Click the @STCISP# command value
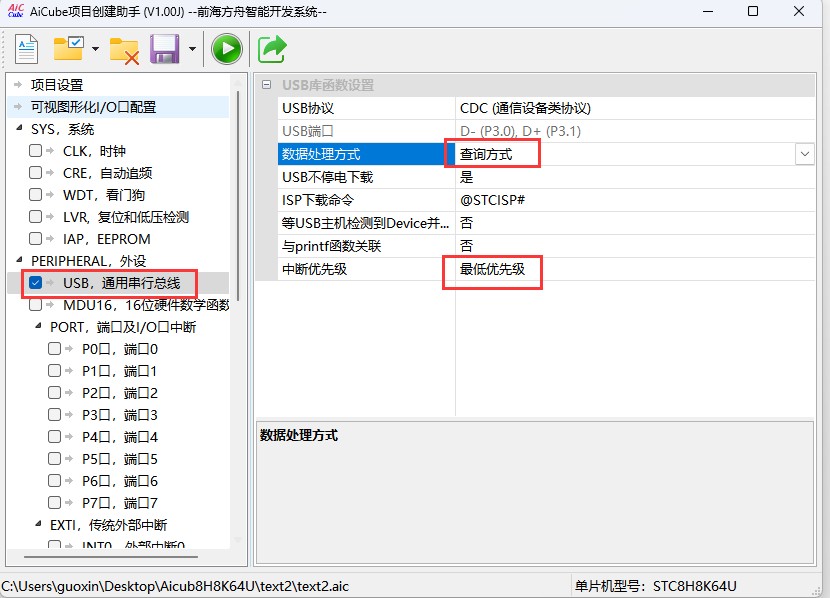 (x=492, y=200)
